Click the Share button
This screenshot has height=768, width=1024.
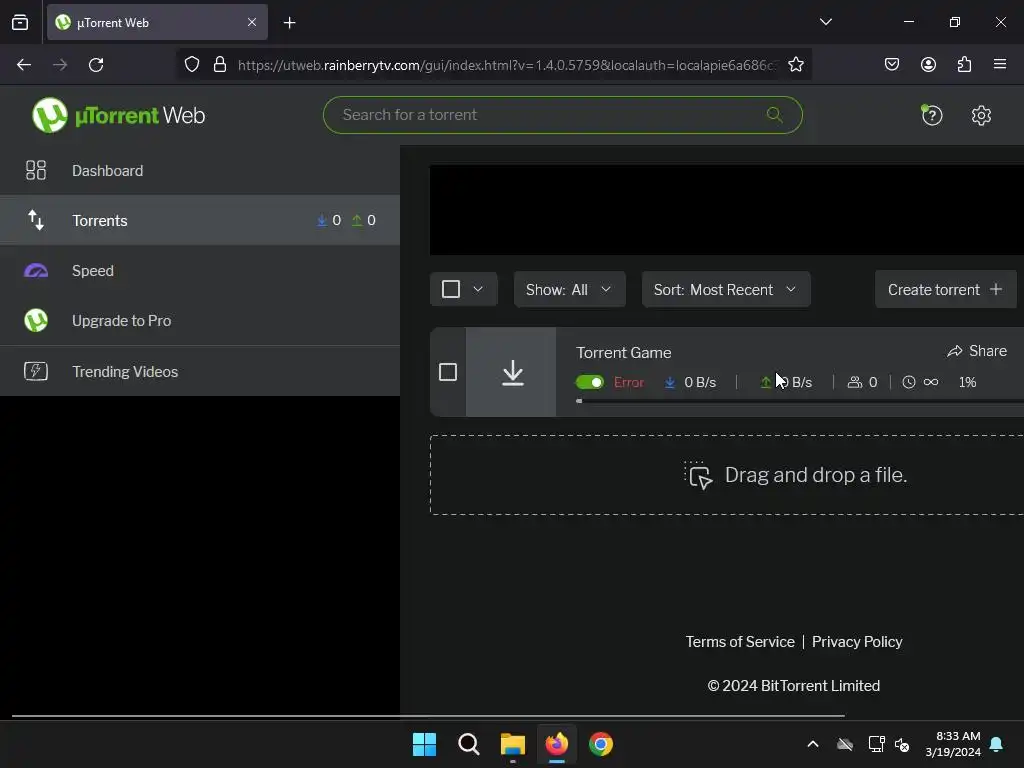pyautogui.click(x=977, y=351)
